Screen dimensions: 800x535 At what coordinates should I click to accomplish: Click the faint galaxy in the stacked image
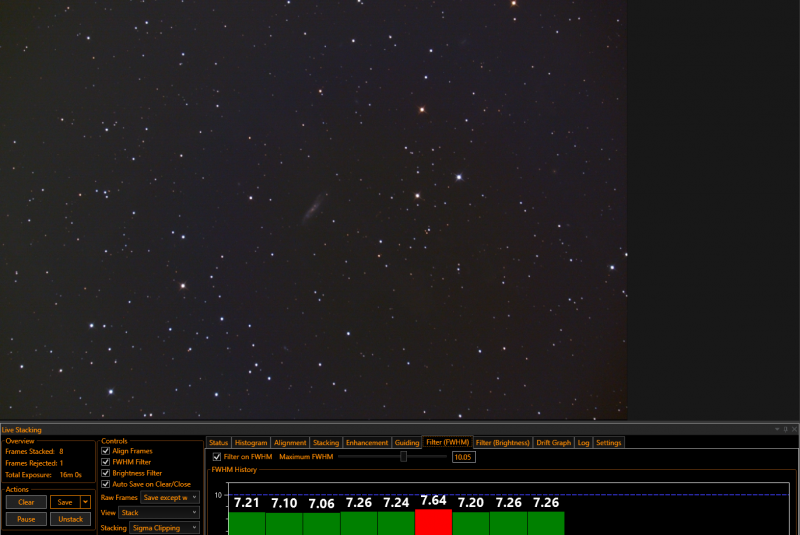point(312,208)
